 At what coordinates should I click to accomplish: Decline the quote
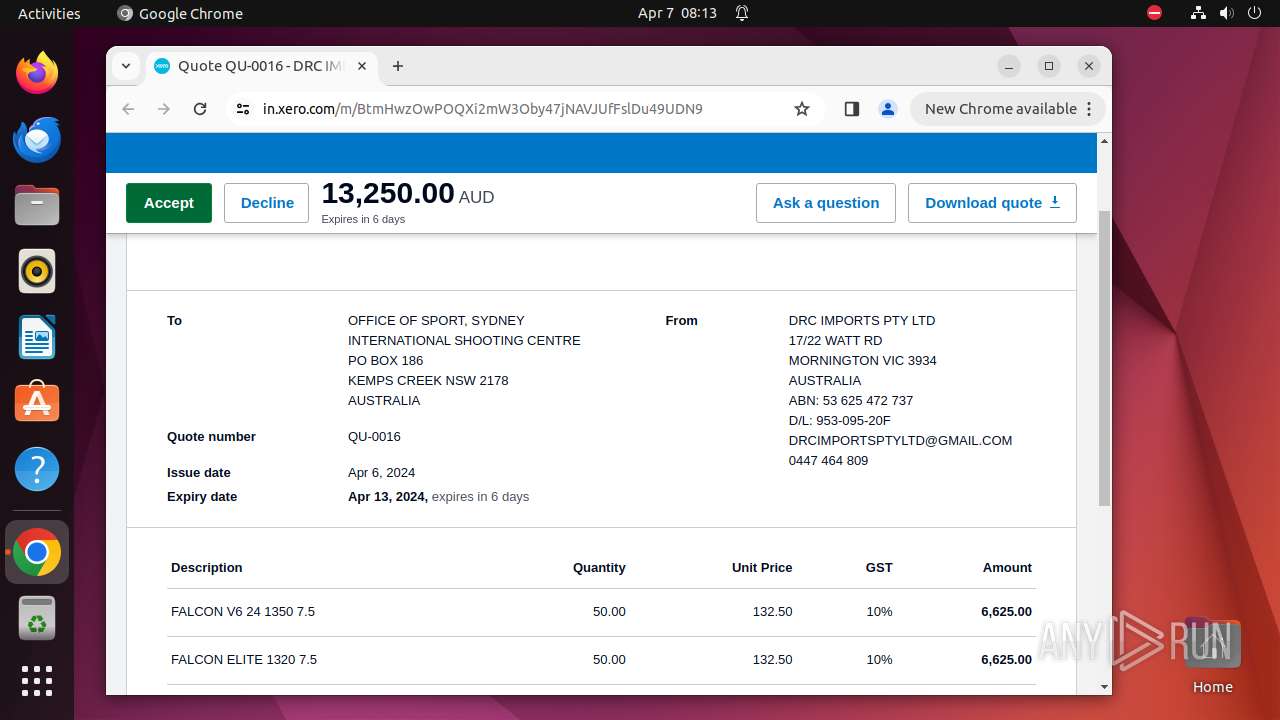point(267,203)
